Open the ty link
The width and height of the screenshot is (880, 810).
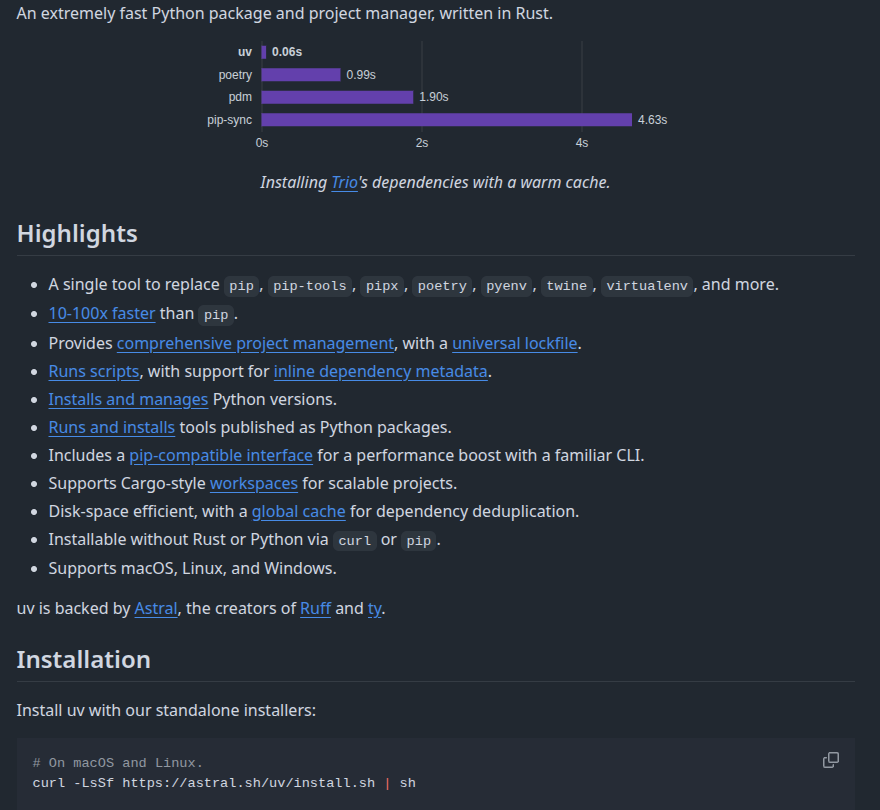374,608
